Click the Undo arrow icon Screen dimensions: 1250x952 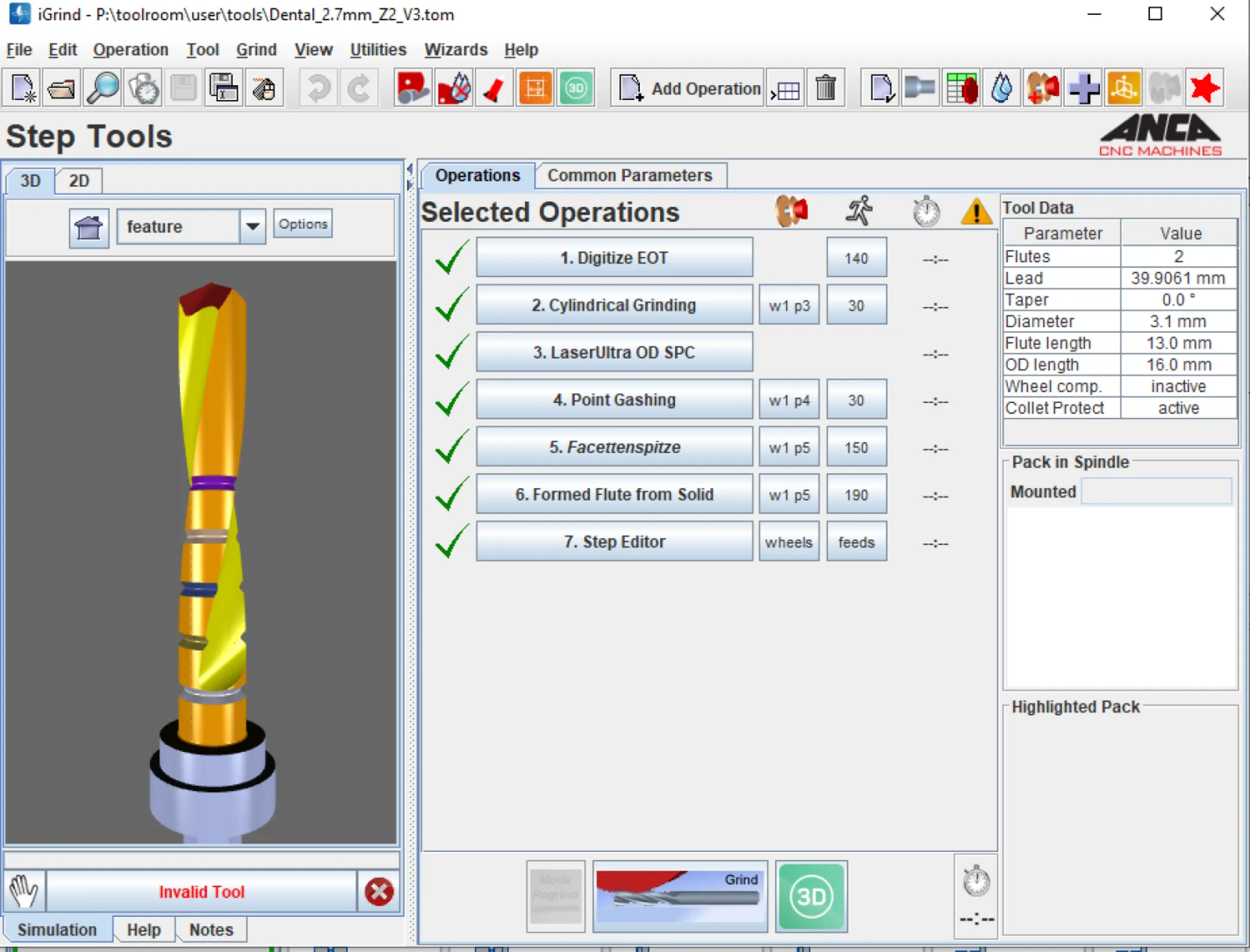click(x=318, y=89)
